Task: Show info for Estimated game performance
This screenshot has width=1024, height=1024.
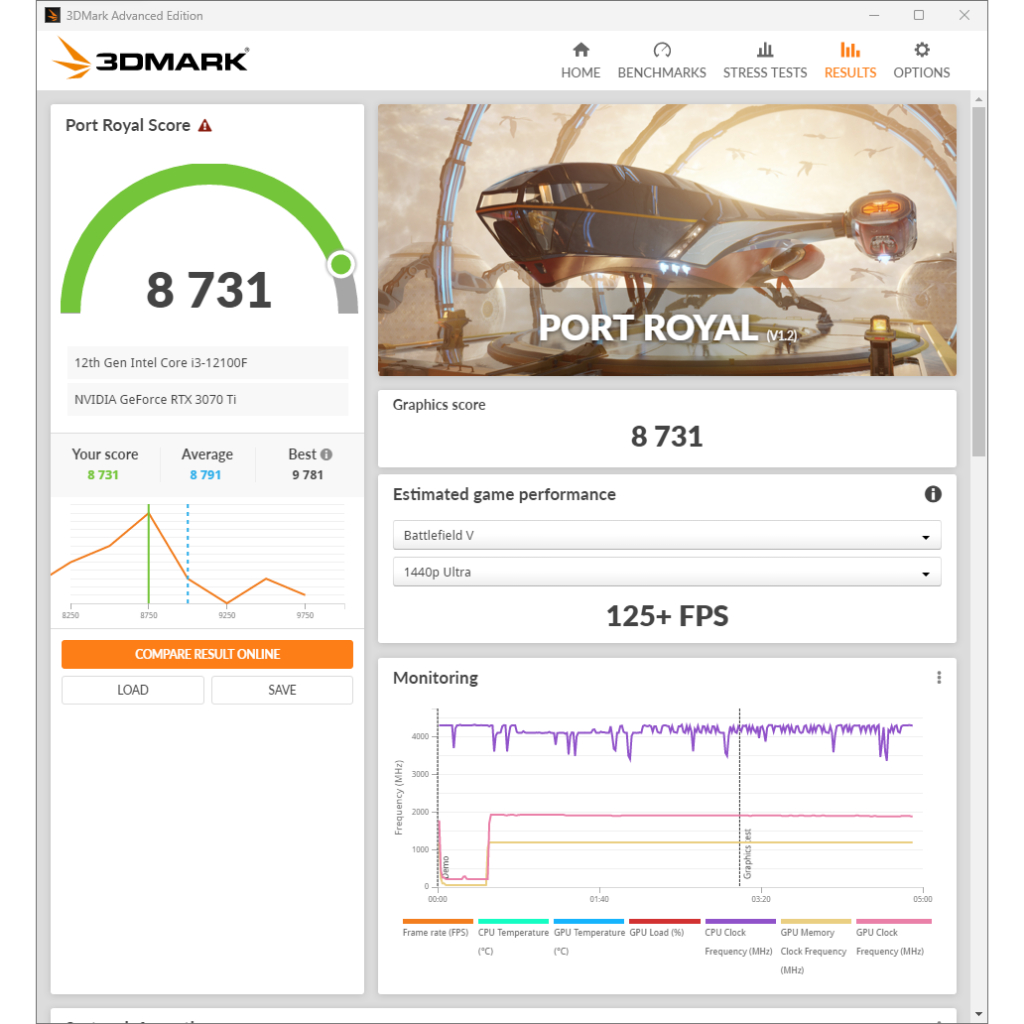Action: 933,494
